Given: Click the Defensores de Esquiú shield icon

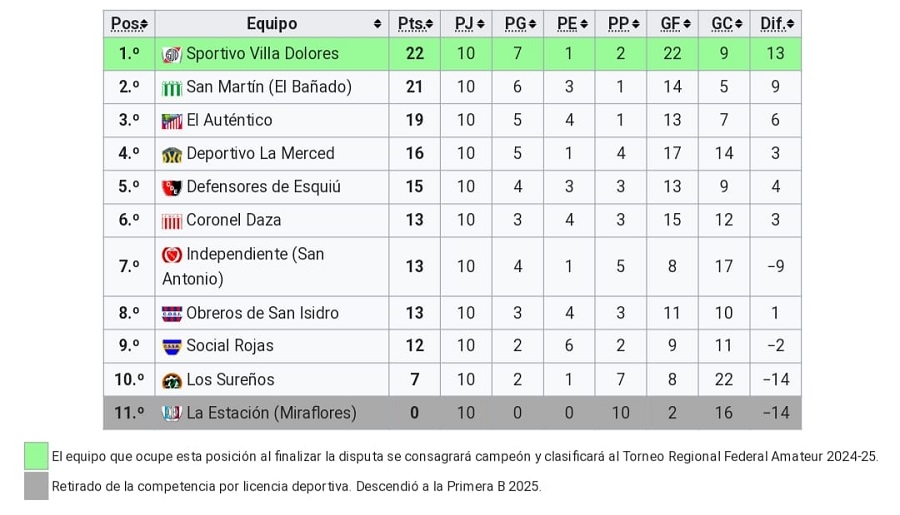Looking at the screenshot, I should [172, 187].
